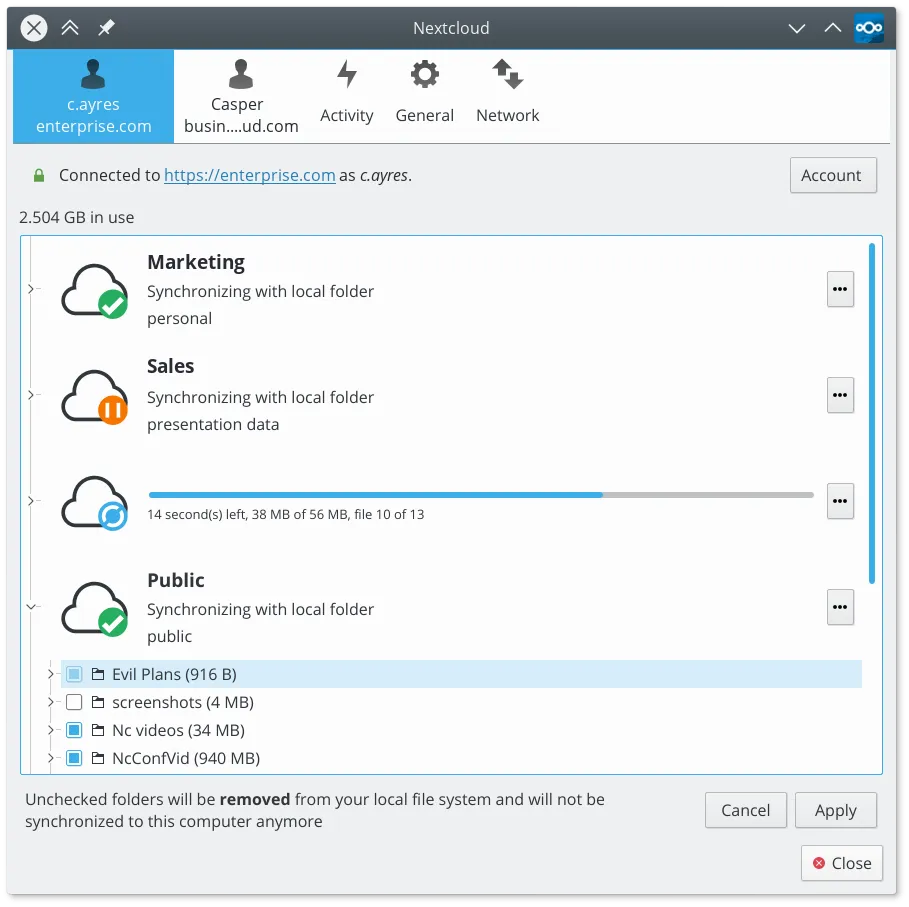
Task: Click the pin window icon in title bar
Action: coord(106,28)
